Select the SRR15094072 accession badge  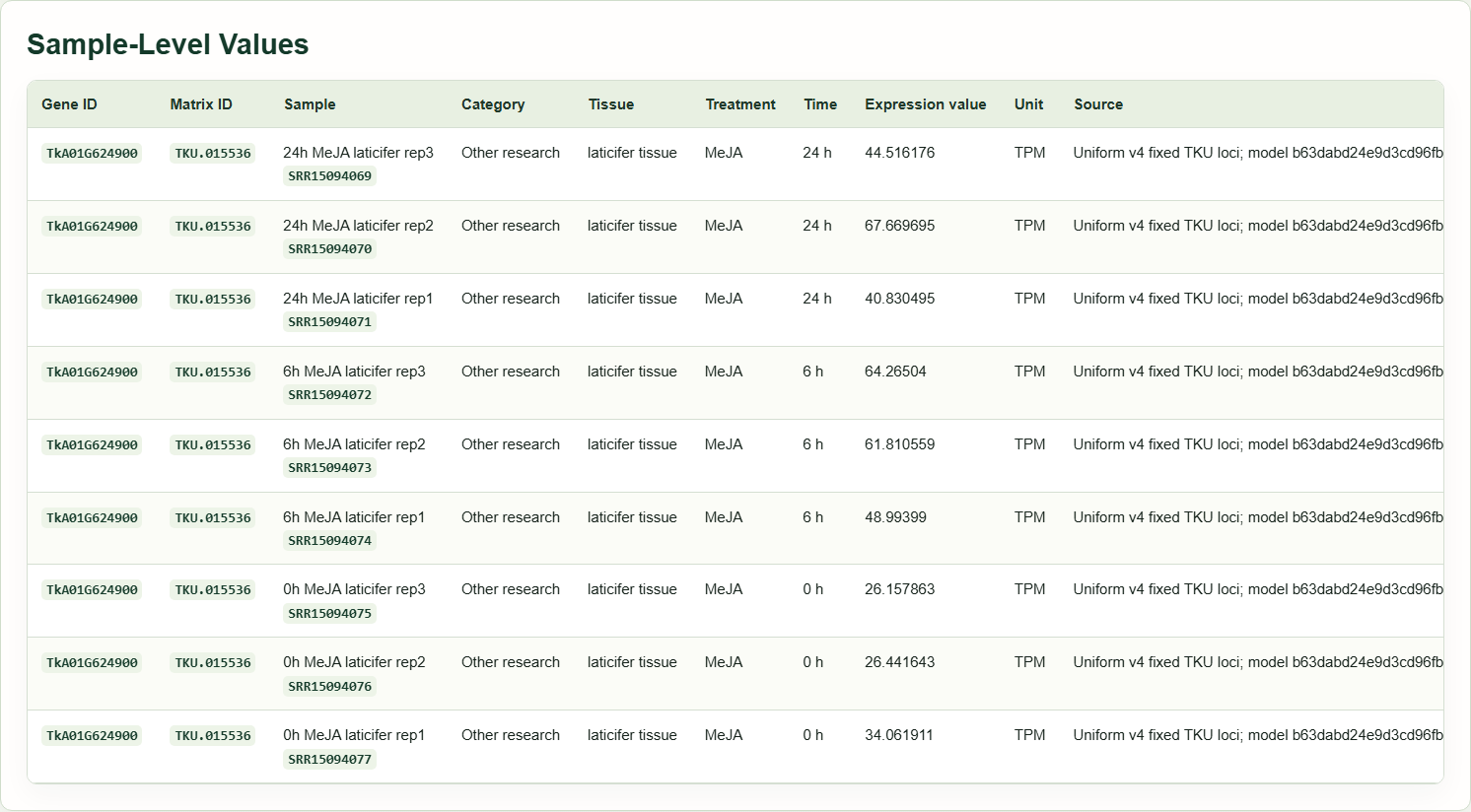pyautogui.click(x=330, y=395)
